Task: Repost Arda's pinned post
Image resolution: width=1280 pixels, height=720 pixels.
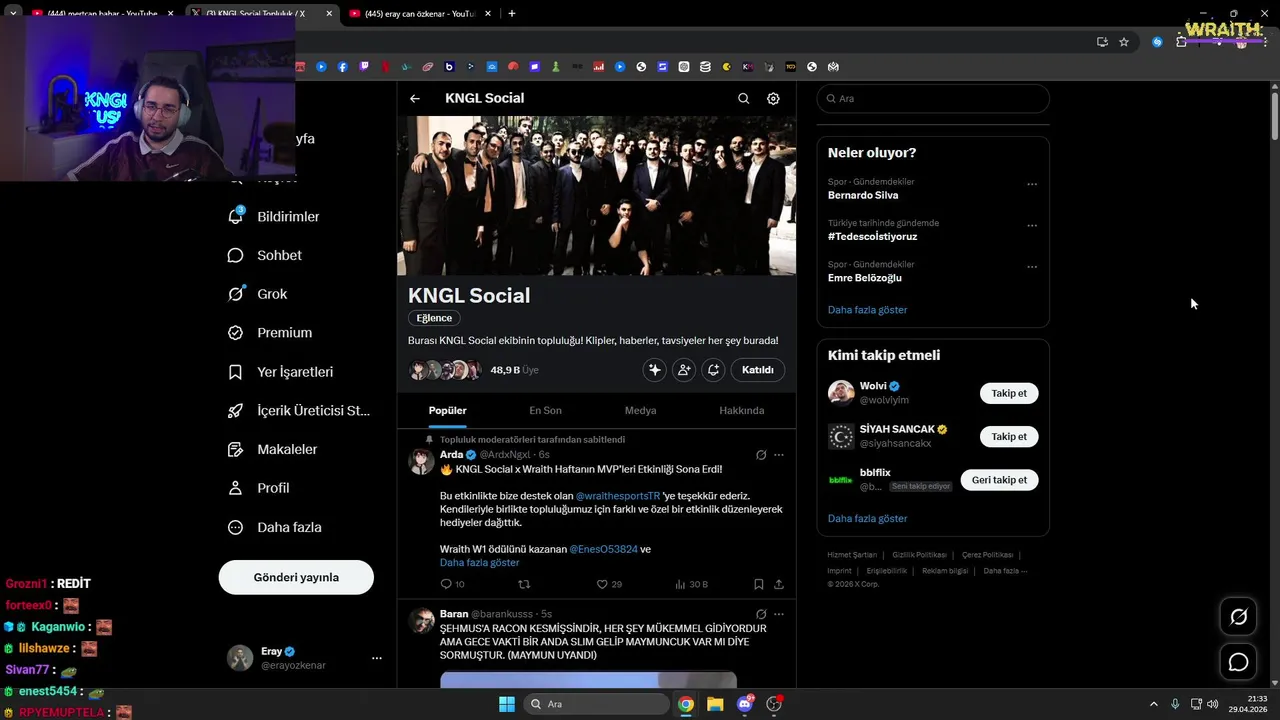Action: click(x=524, y=584)
